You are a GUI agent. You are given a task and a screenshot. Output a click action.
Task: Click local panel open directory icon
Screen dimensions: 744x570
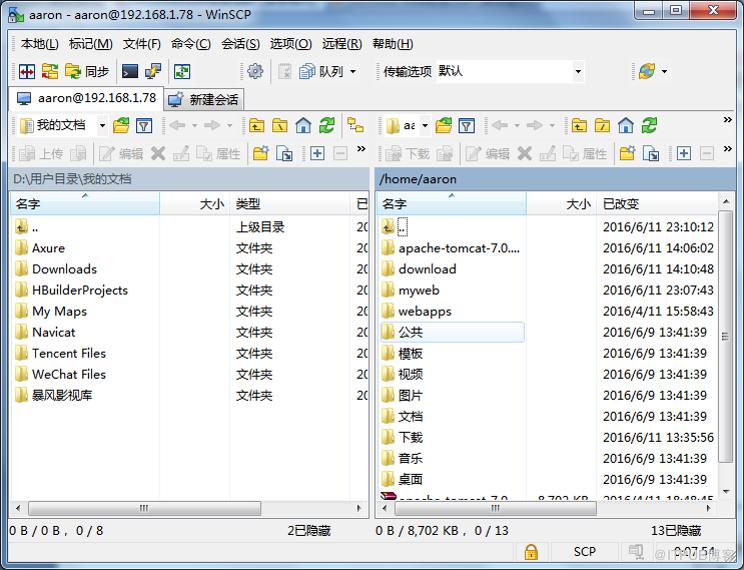[121, 126]
